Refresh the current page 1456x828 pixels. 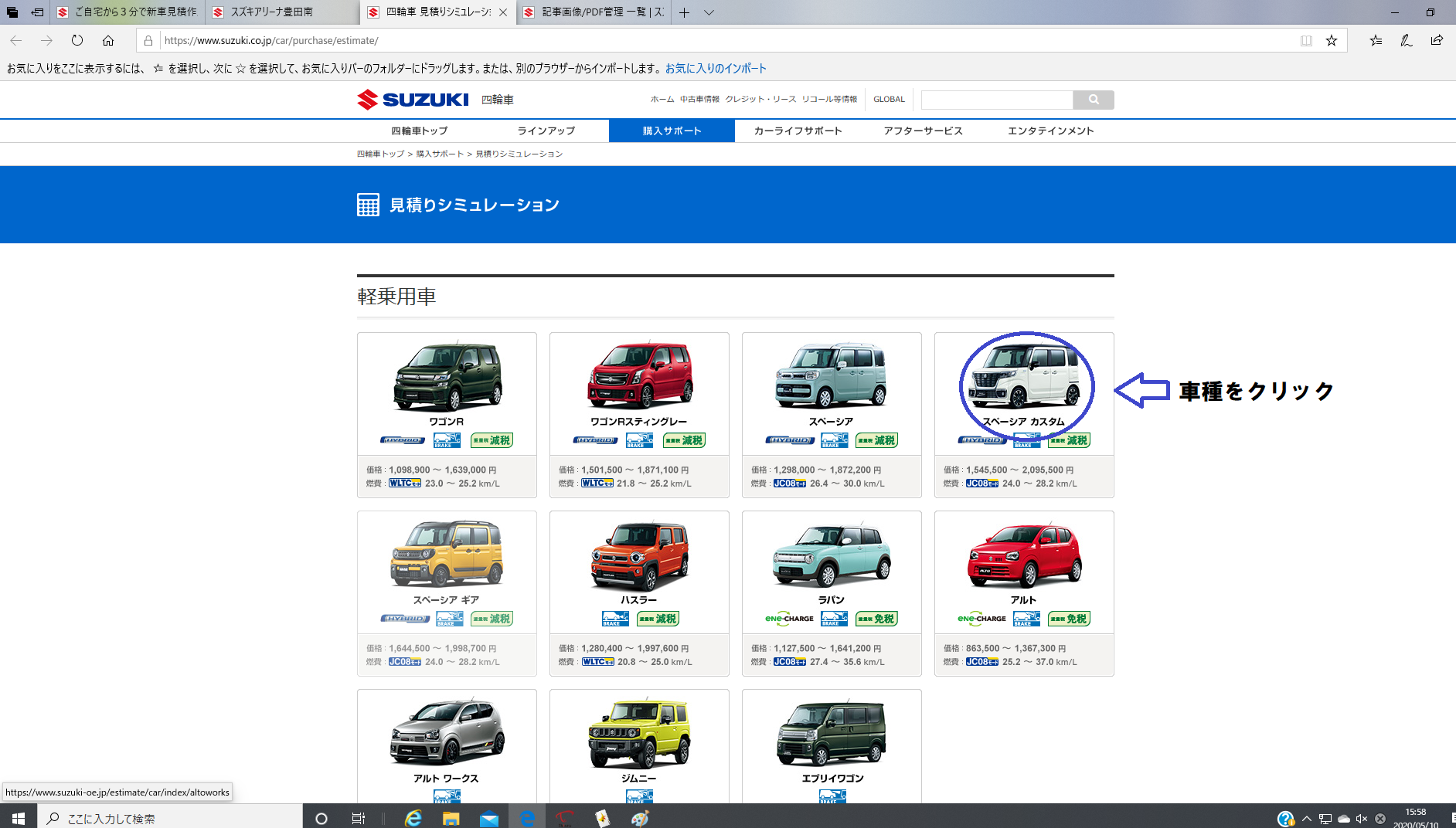tap(77, 40)
